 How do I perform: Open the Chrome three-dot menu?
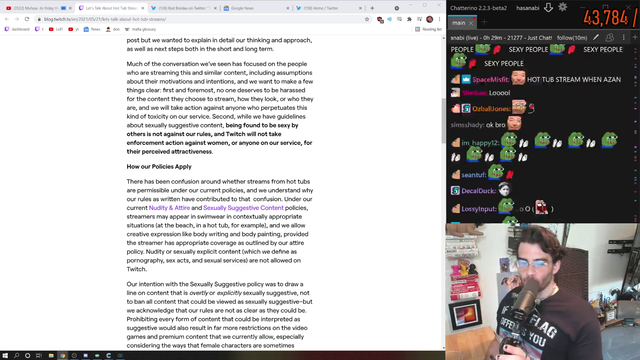[x=440, y=19]
